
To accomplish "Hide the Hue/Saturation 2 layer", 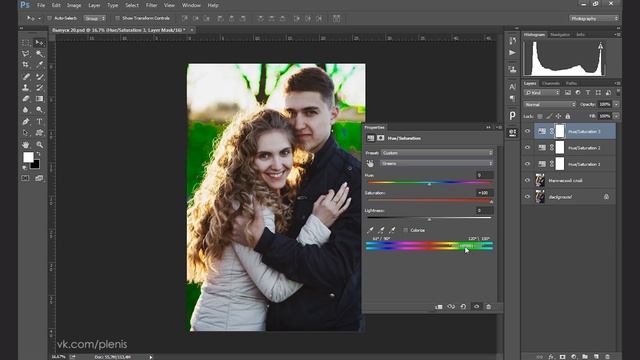I will pyautogui.click(x=527, y=148).
